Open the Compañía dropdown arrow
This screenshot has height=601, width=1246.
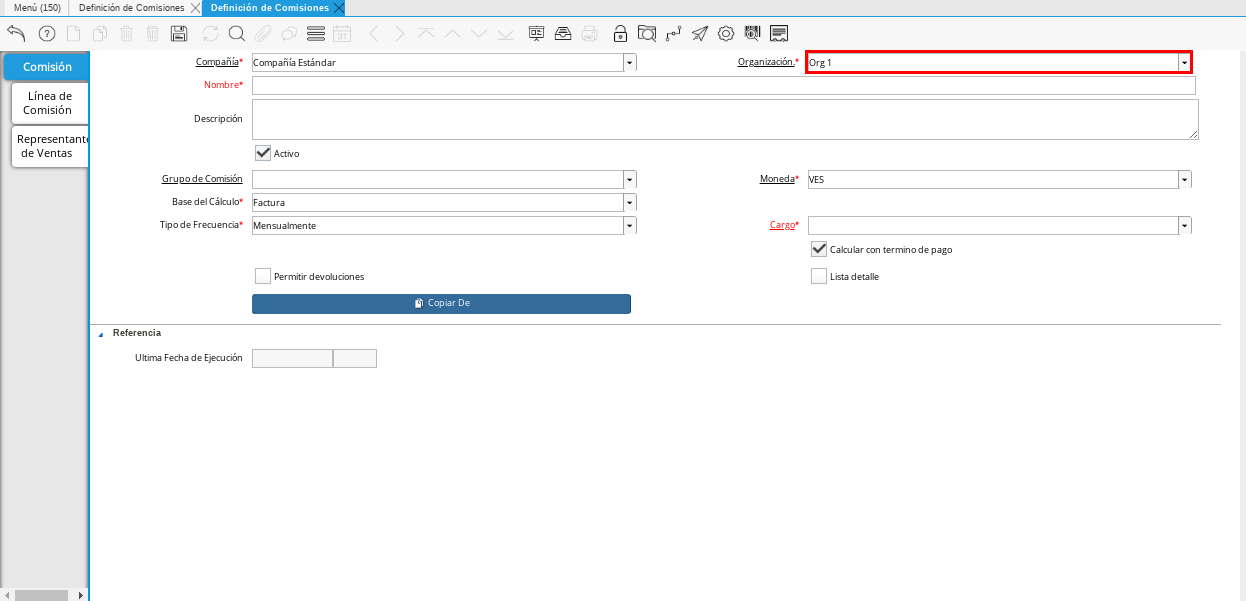(x=630, y=62)
